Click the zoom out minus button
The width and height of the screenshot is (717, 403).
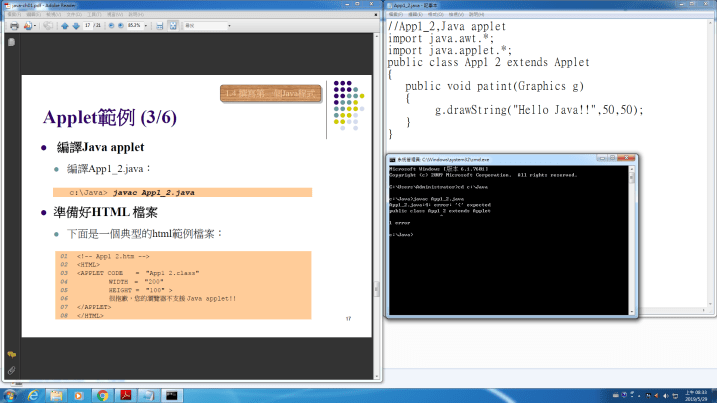point(113,26)
